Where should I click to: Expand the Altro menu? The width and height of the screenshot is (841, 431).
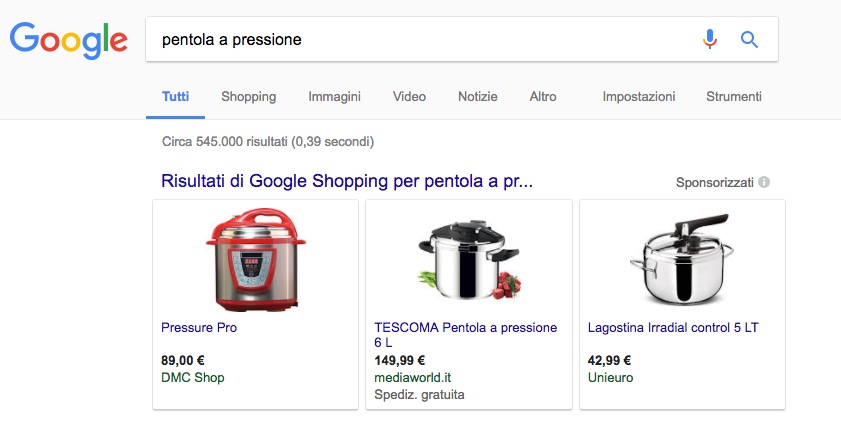543,96
